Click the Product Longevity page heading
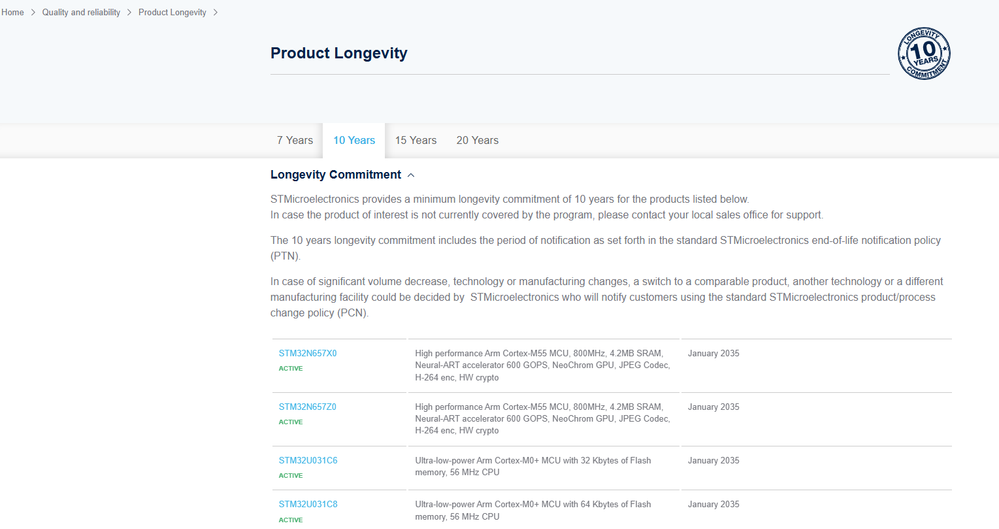Viewport: 999px width, 529px height. [339, 54]
